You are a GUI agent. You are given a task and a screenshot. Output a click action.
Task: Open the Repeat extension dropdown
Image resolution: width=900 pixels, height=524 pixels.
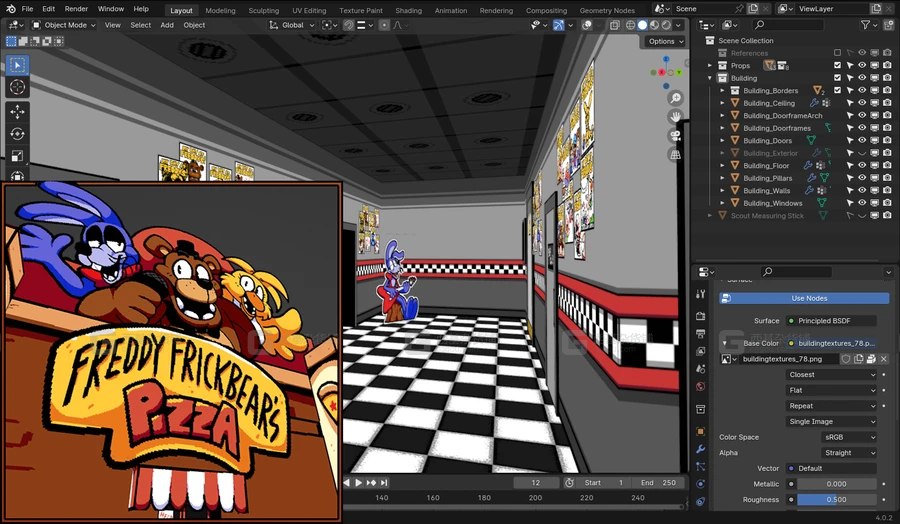[x=831, y=406]
